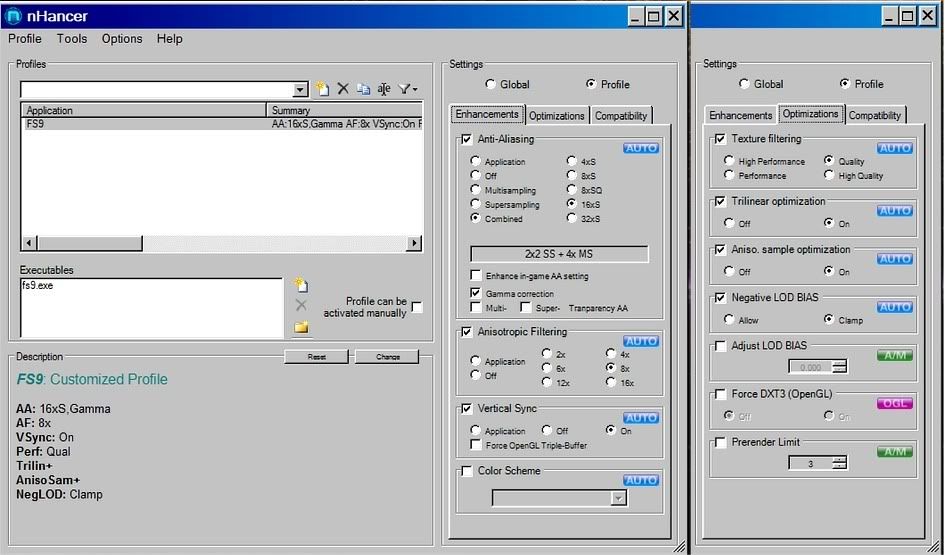Enable Force OpenGL Triple-Buffer
The height and width of the screenshot is (555, 945).
click(476, 445)
